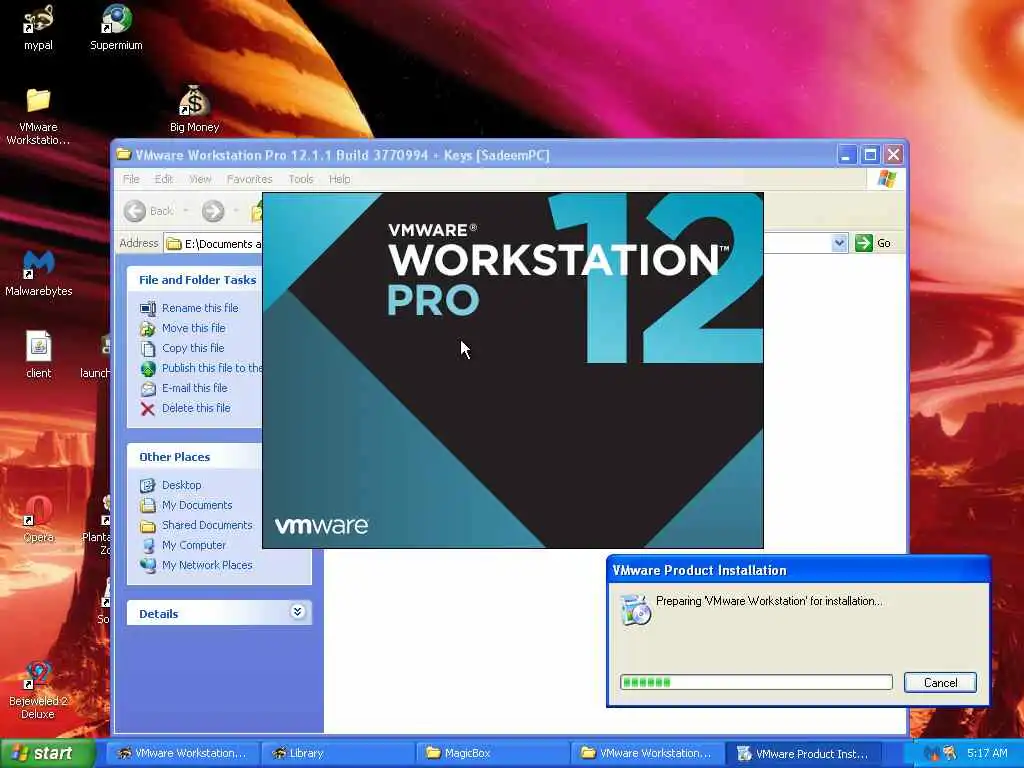Launch the Opera browser shortcut

click(x=39, y=519)
